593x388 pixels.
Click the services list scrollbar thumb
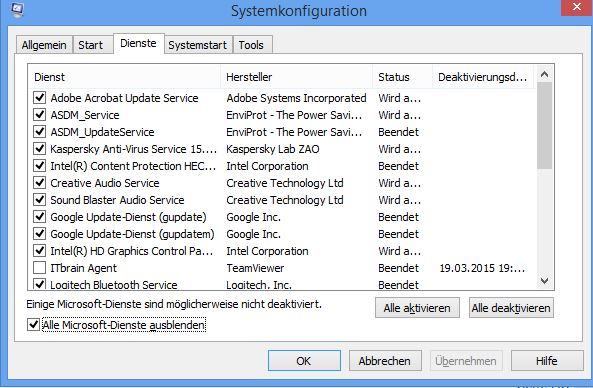(x=545, y=125)
